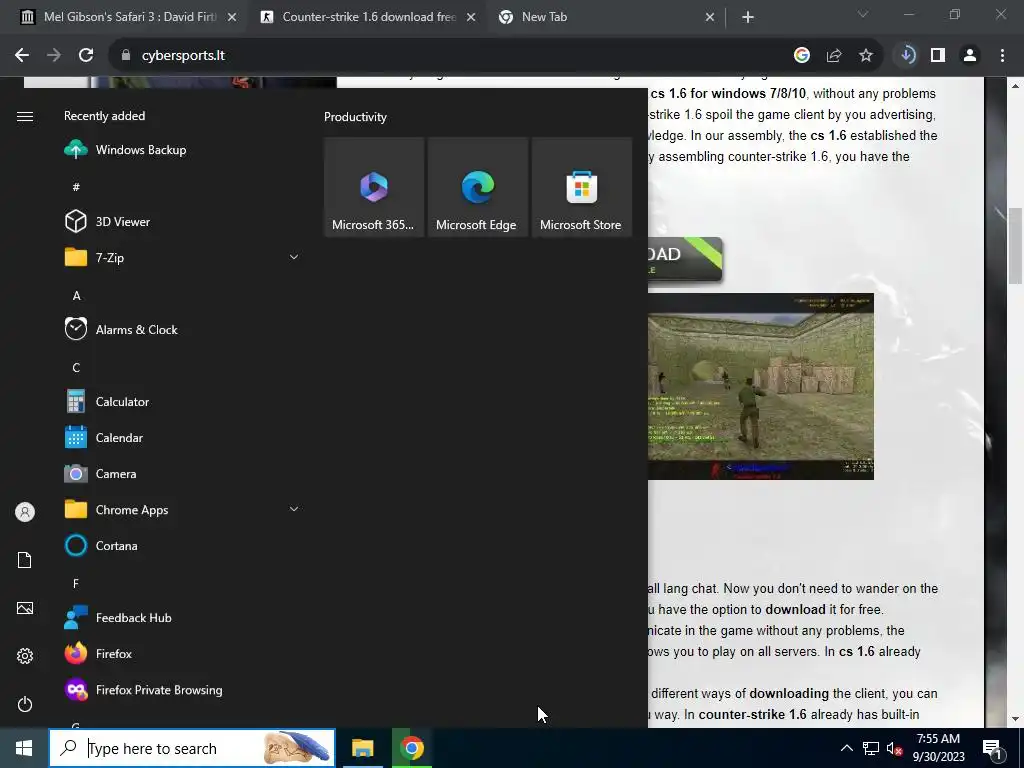Close the Mel Gibson's Safari tab
Screen dimensions: 1024x768
tap(232, 17)
